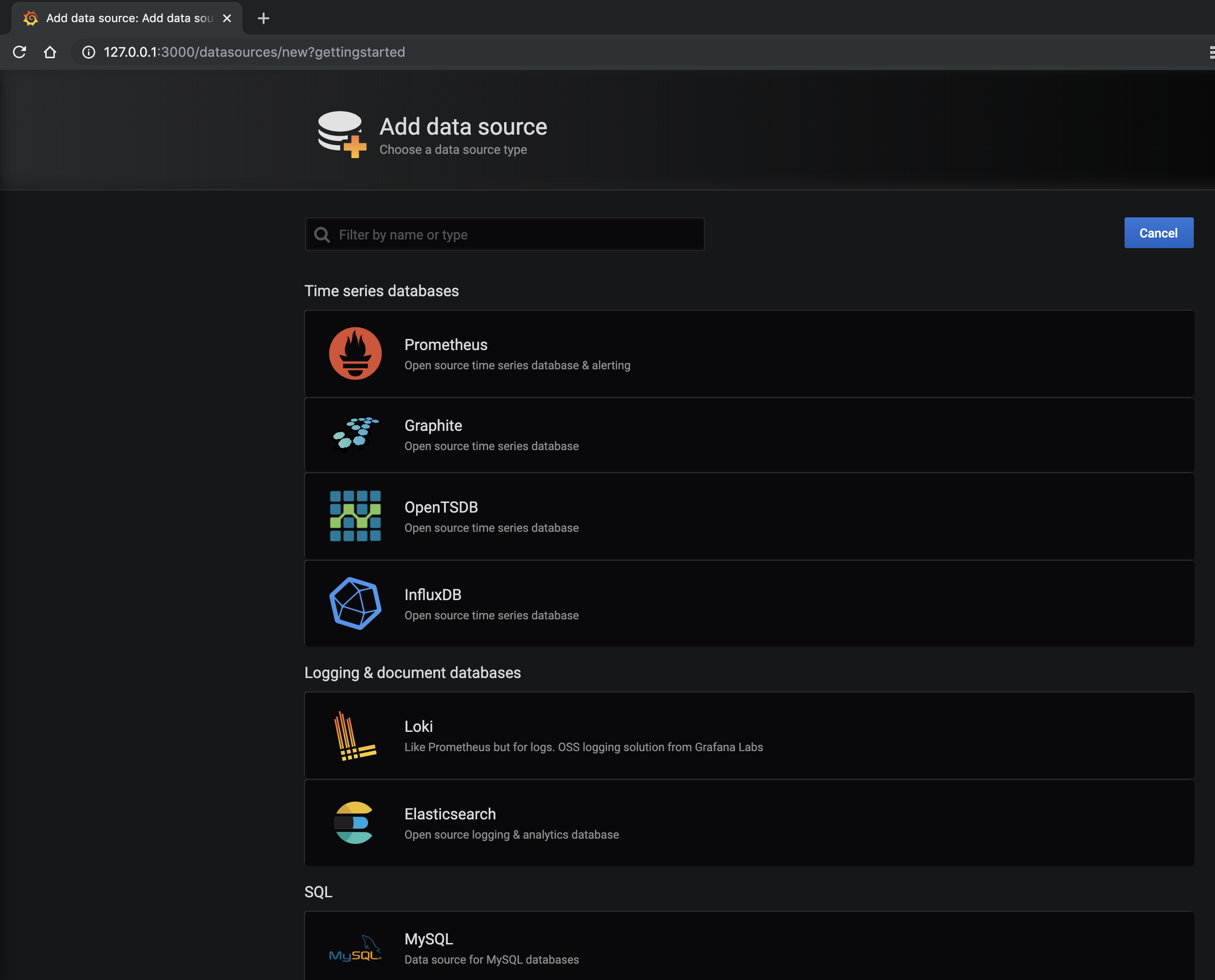Screen dimensions: 1215x980
Task: Choose the OpenTSDB data source
Action: click(748, 516)
